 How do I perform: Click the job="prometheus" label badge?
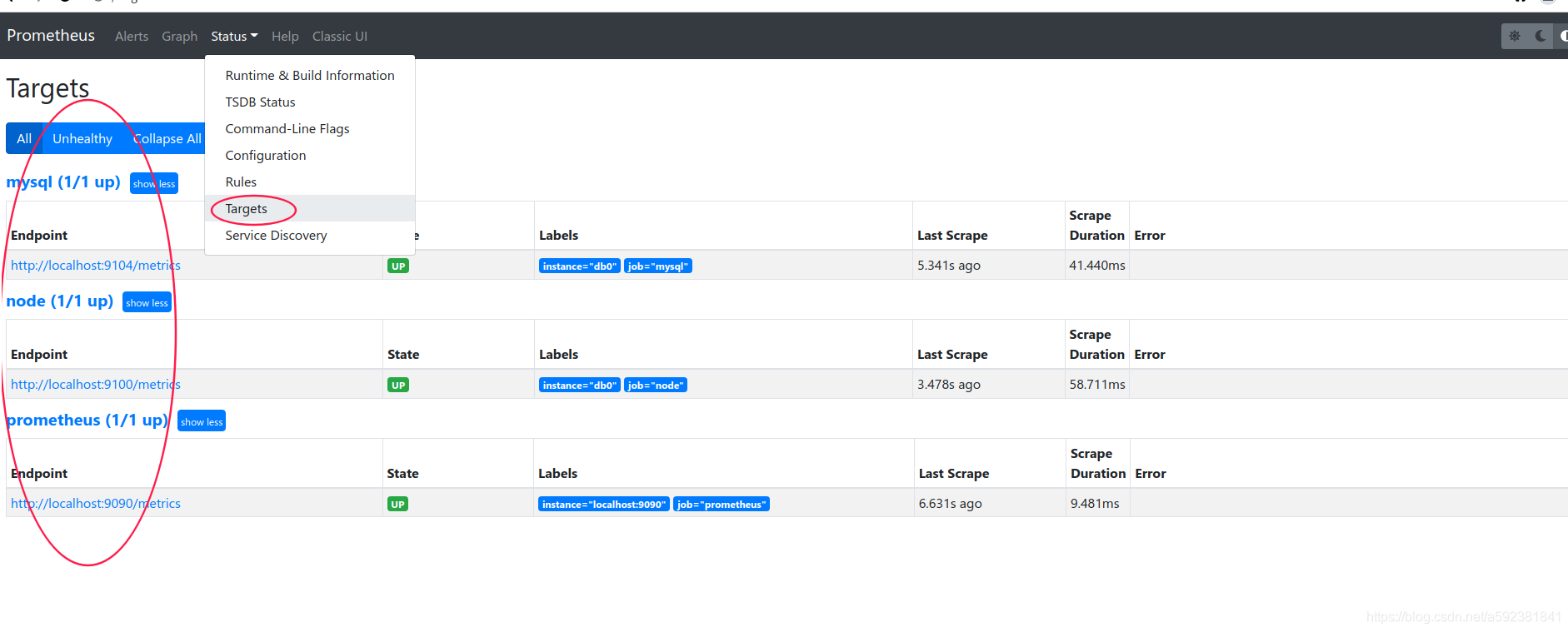(x=722, y=505)
